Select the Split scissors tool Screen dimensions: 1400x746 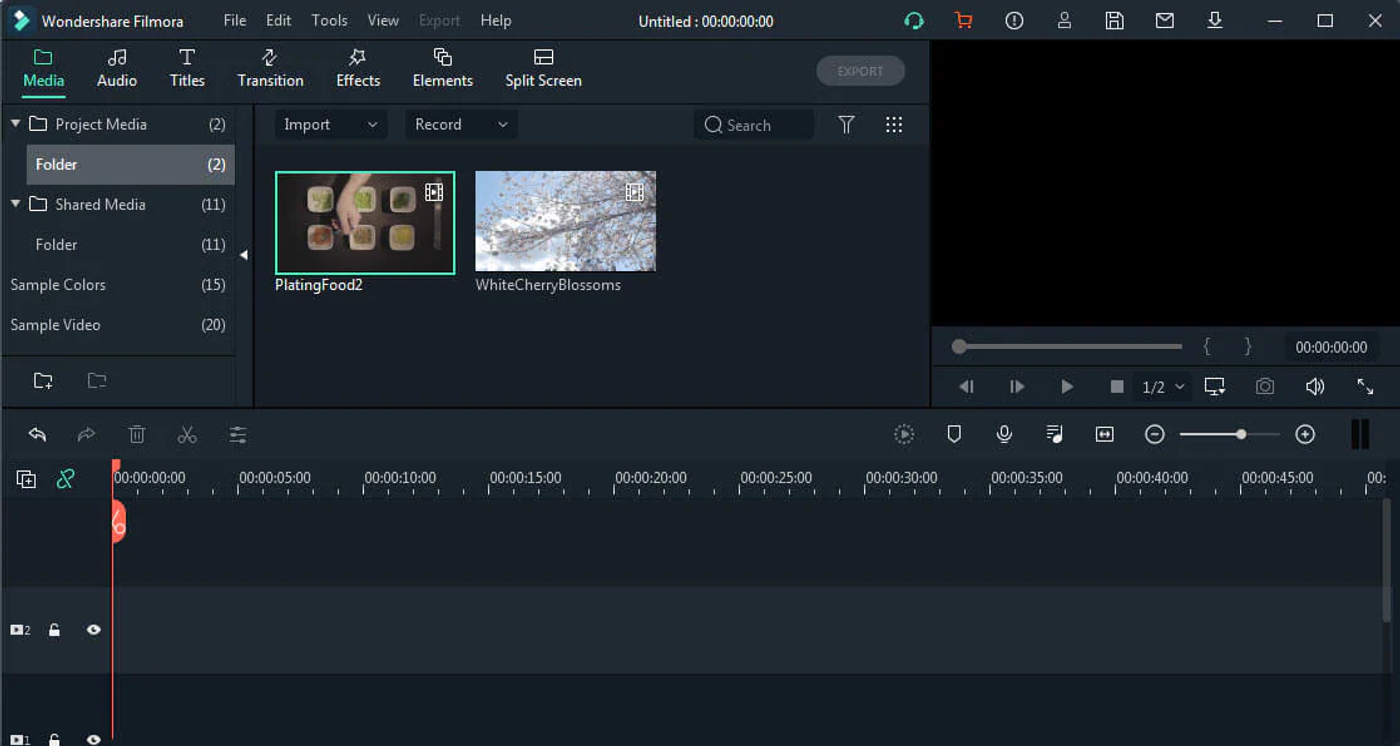click(x=186, y=434)
